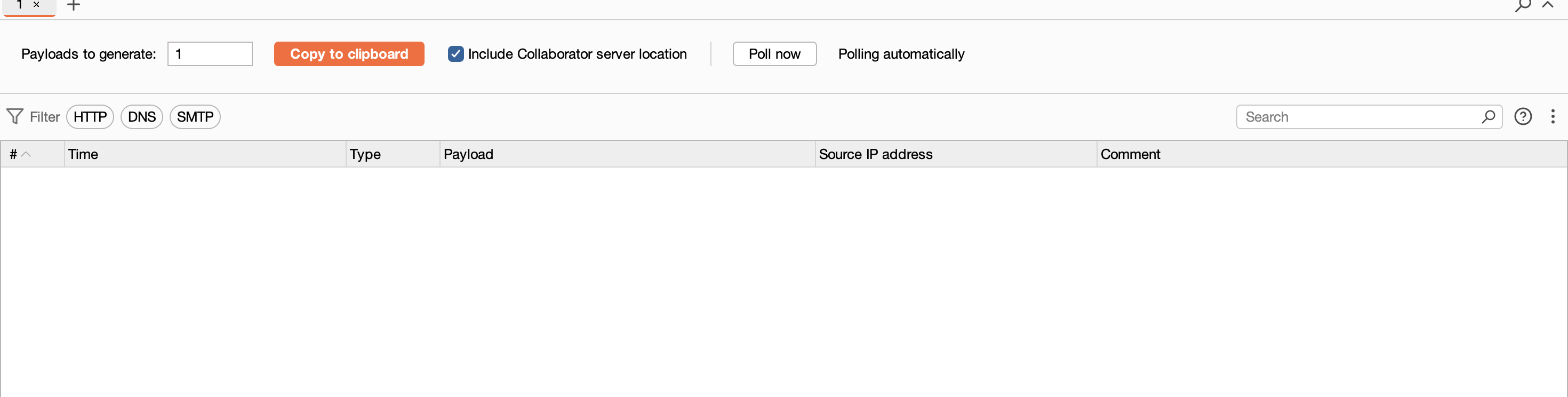Close tab 1 with the x
Screen dimensions: 1568x397
36,5
